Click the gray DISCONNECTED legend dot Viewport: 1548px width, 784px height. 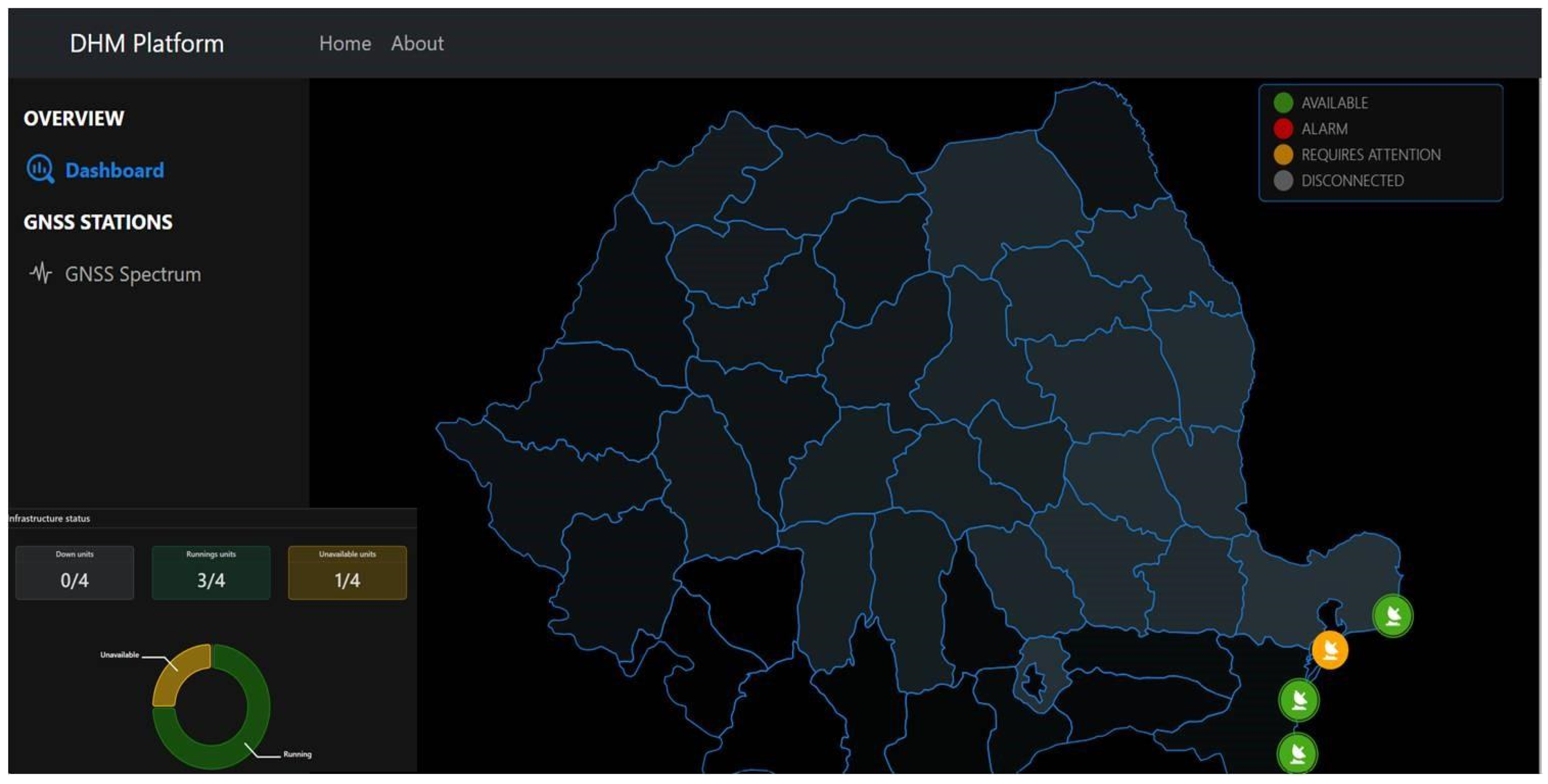click(1283, 180)
